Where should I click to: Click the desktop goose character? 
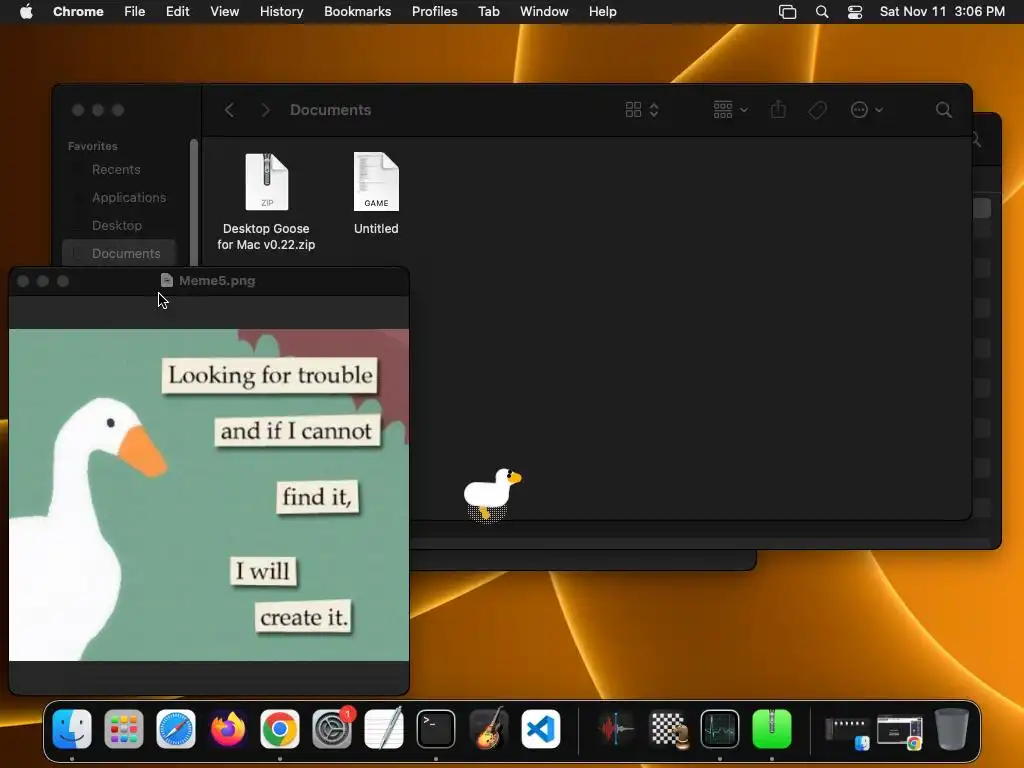[x=492, y=494]
